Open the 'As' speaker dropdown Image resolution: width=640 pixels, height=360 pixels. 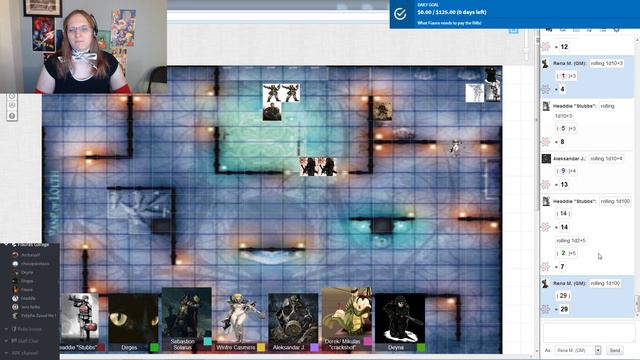pos(598,350)
